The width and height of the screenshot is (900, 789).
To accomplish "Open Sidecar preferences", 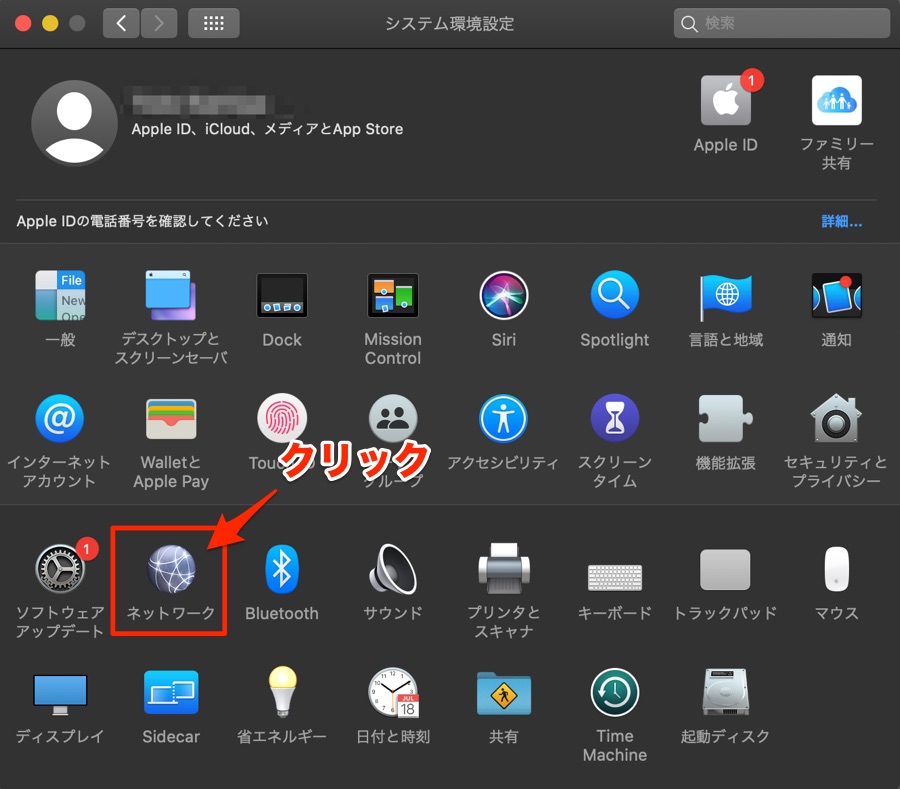I will click(171, 692).
